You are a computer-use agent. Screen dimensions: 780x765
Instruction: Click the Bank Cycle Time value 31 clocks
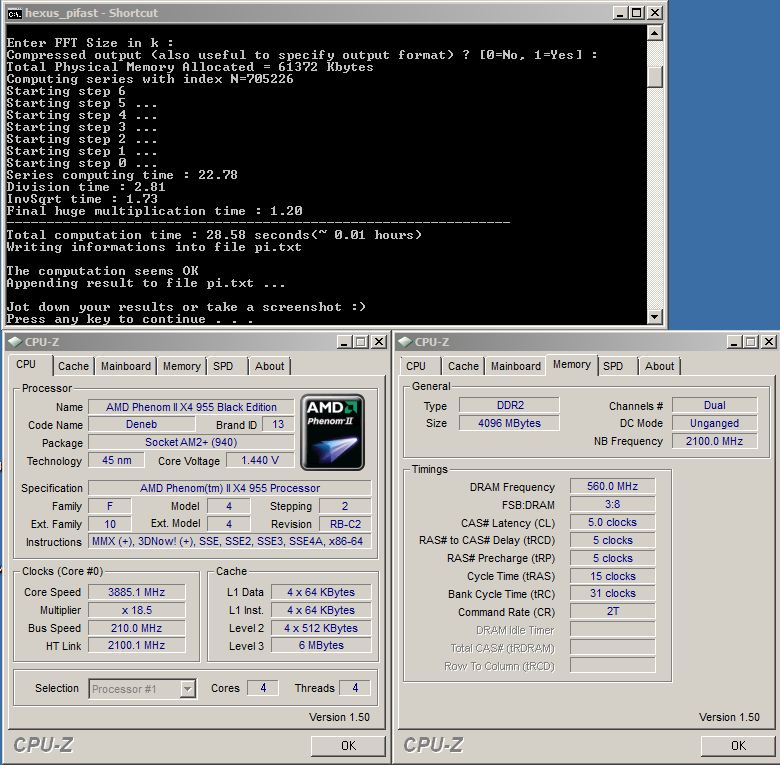[612, 593]
